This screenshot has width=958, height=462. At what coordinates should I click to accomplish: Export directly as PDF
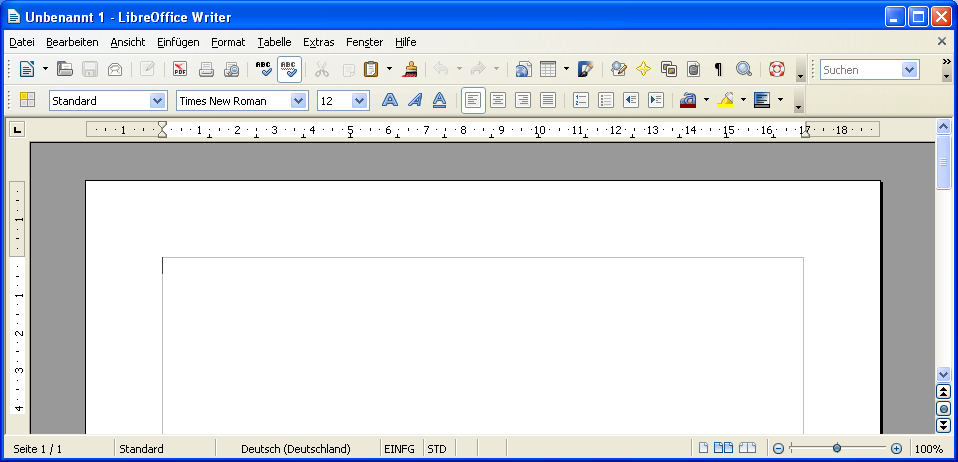tap(180, 69)
